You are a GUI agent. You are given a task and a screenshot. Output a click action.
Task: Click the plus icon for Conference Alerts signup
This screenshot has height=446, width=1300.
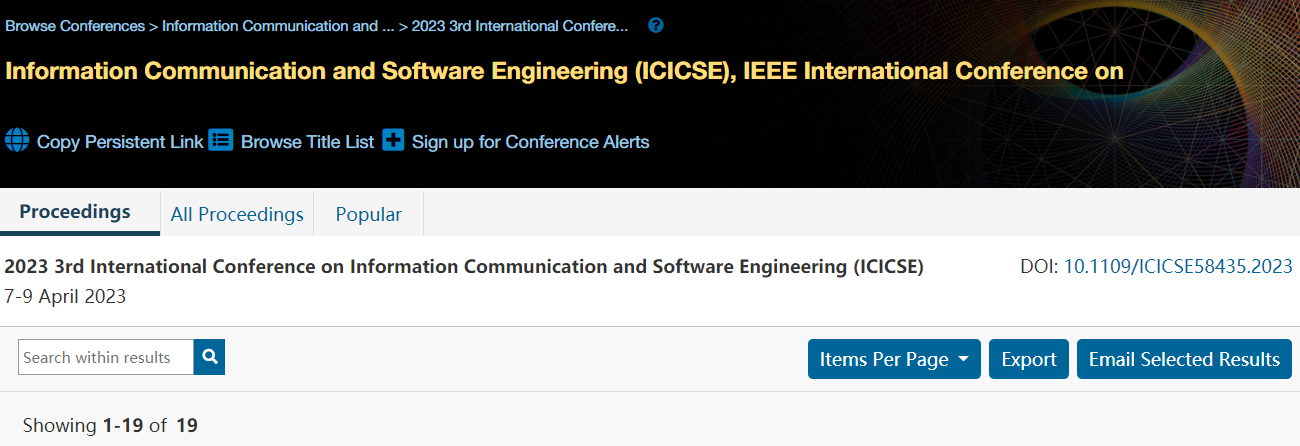pos(394,141)
